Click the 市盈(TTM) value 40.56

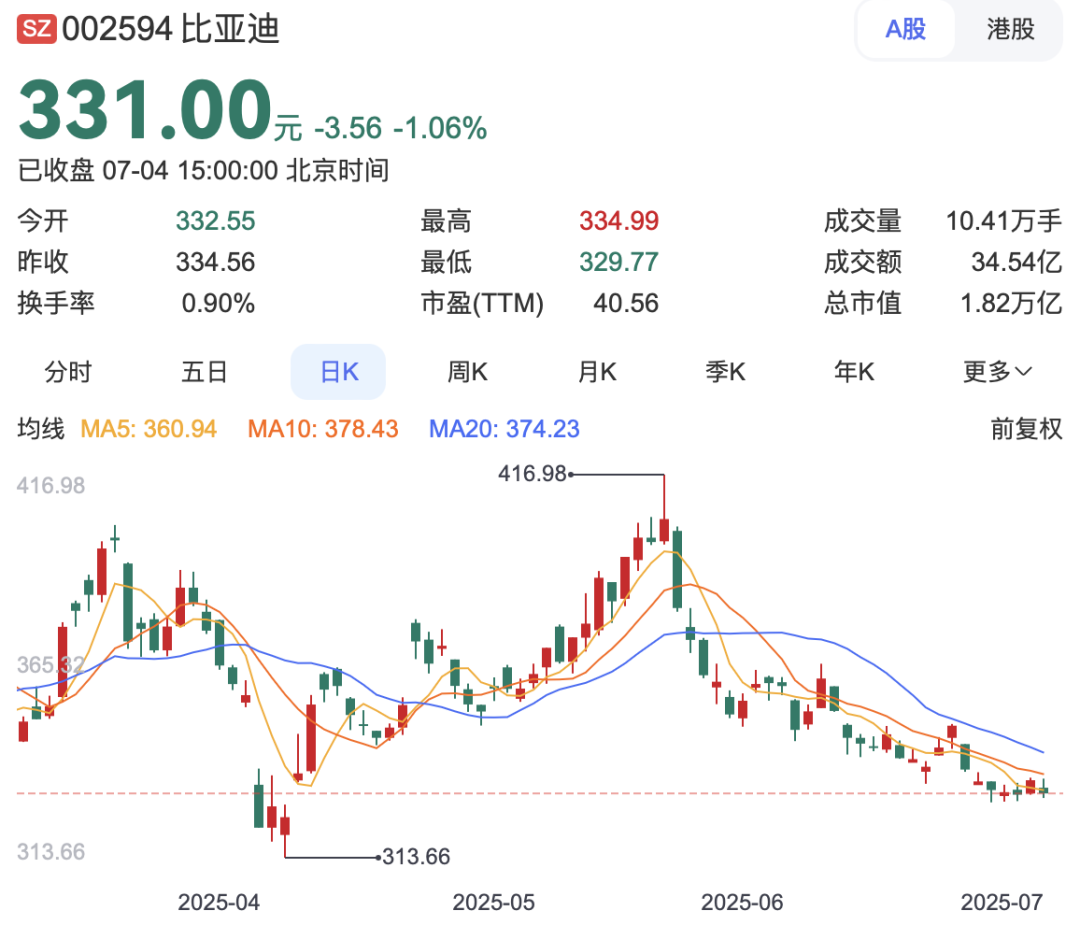tap(626, 304)
